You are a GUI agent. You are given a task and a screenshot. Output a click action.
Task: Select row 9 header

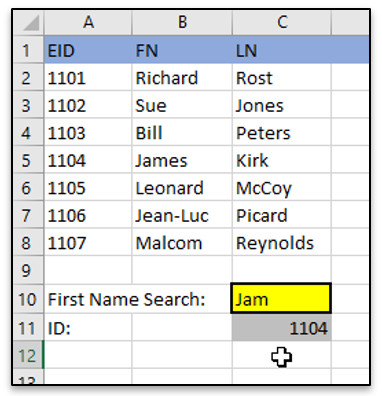28,270
